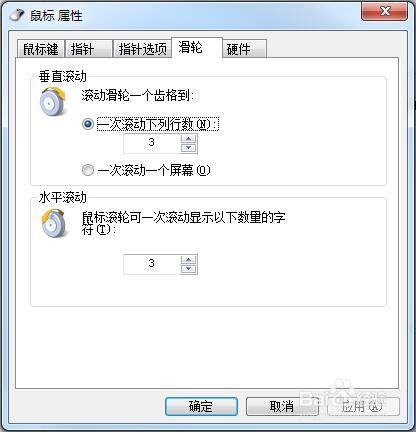Viewport: 416px width, 432px height.
Task: Select 一次滚动一个屏幕 radio button
Action: [x=88, y=170]
